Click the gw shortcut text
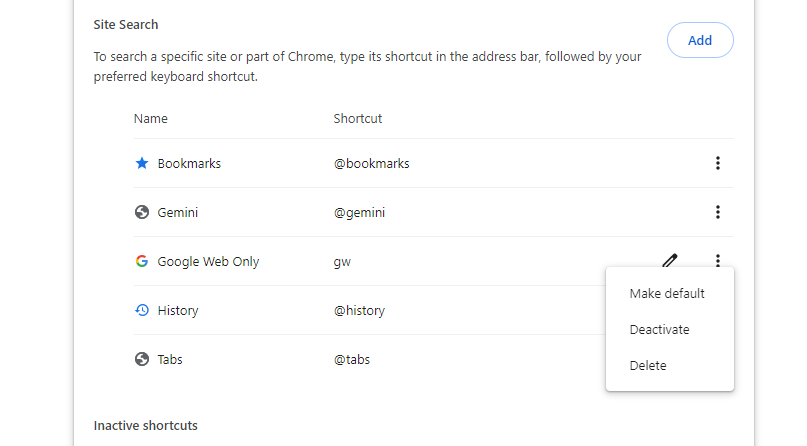 pyautogui.click(x=342, y=262)
